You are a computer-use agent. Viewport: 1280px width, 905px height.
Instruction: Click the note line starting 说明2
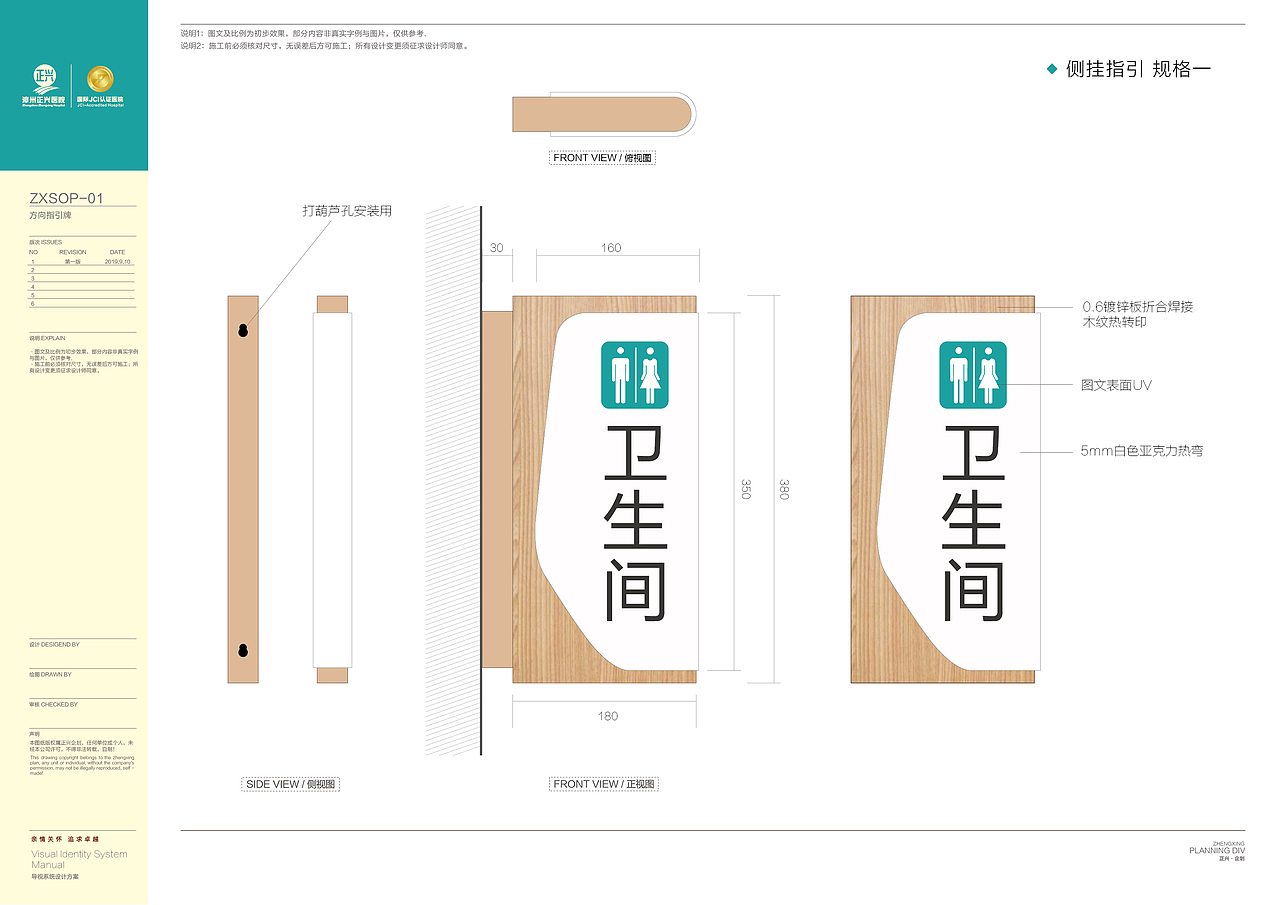coord(325,46)
